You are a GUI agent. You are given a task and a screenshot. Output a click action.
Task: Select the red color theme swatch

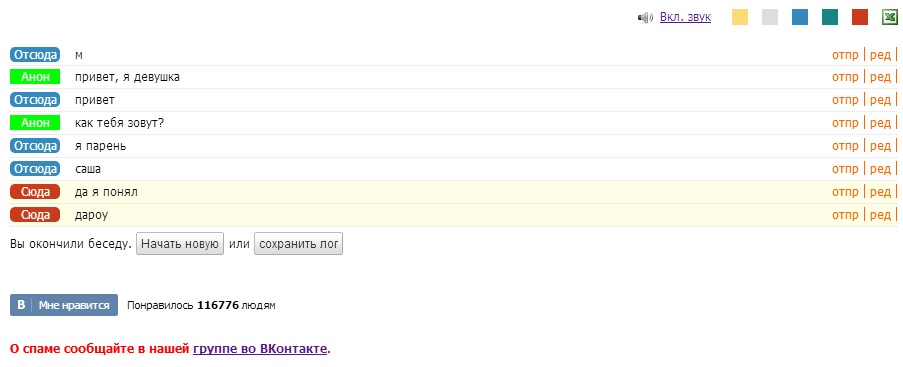tap(860, 17)
